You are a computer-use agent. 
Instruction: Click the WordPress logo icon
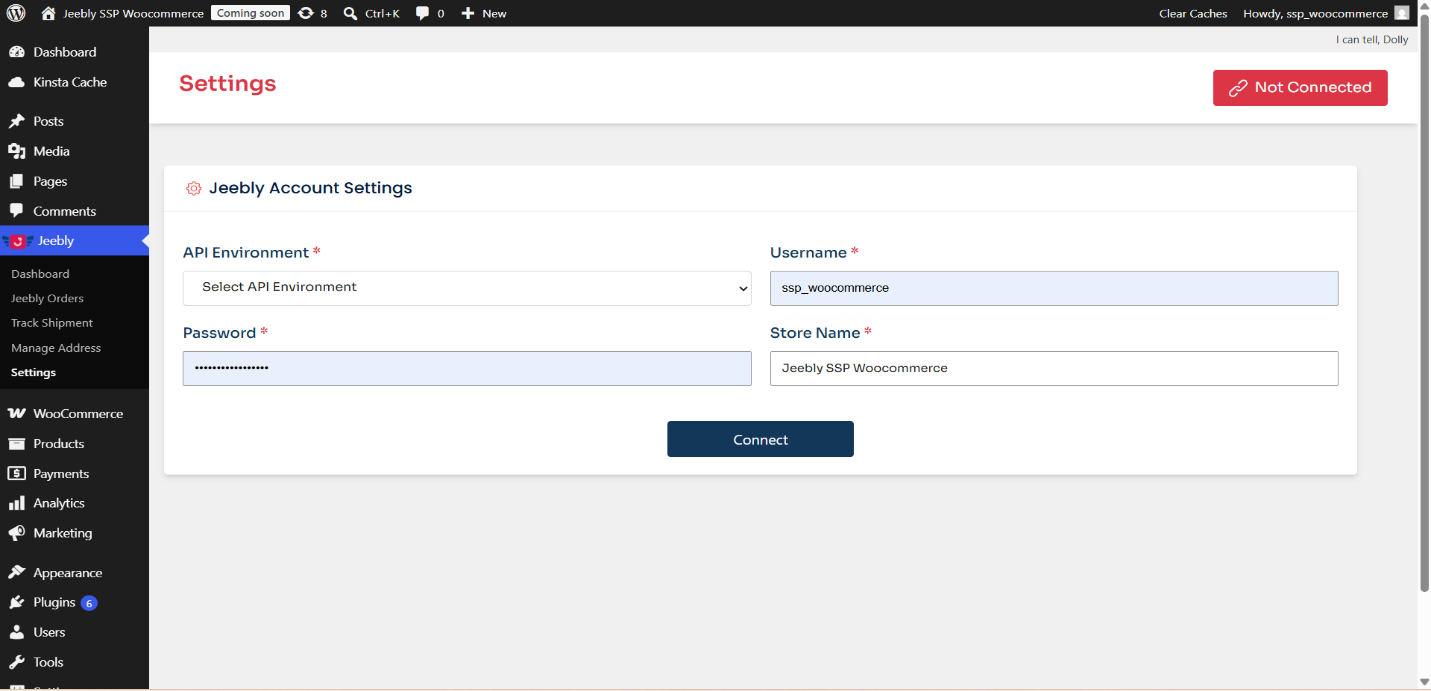16,13
